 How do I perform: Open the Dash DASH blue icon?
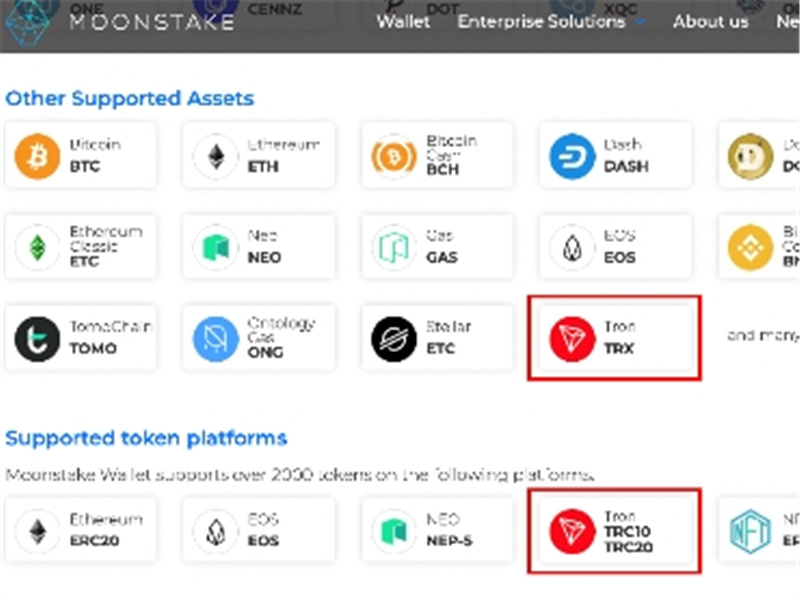pyautogui.click(x=572, y=156)
